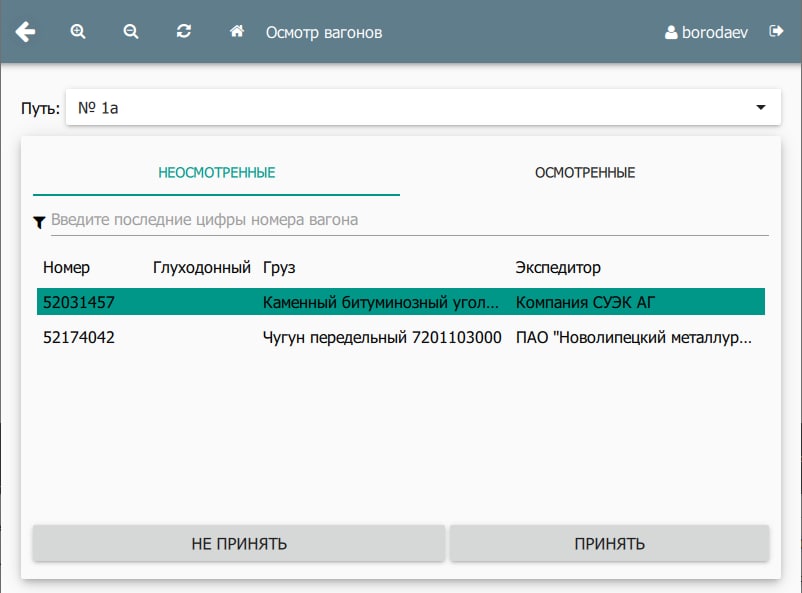Click the Чугун передельный 7201103000 cargo cell

click(x=382, y=337)
